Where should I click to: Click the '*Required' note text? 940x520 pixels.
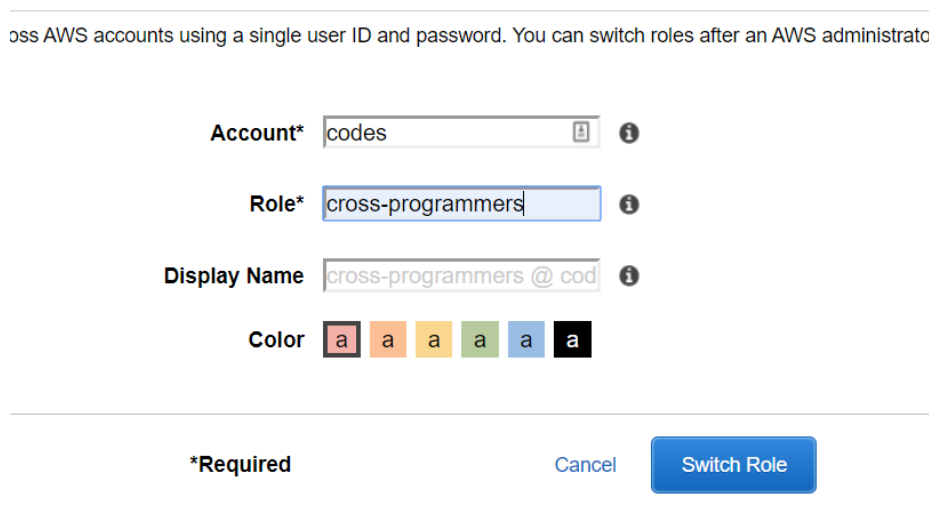coord(241,465)
